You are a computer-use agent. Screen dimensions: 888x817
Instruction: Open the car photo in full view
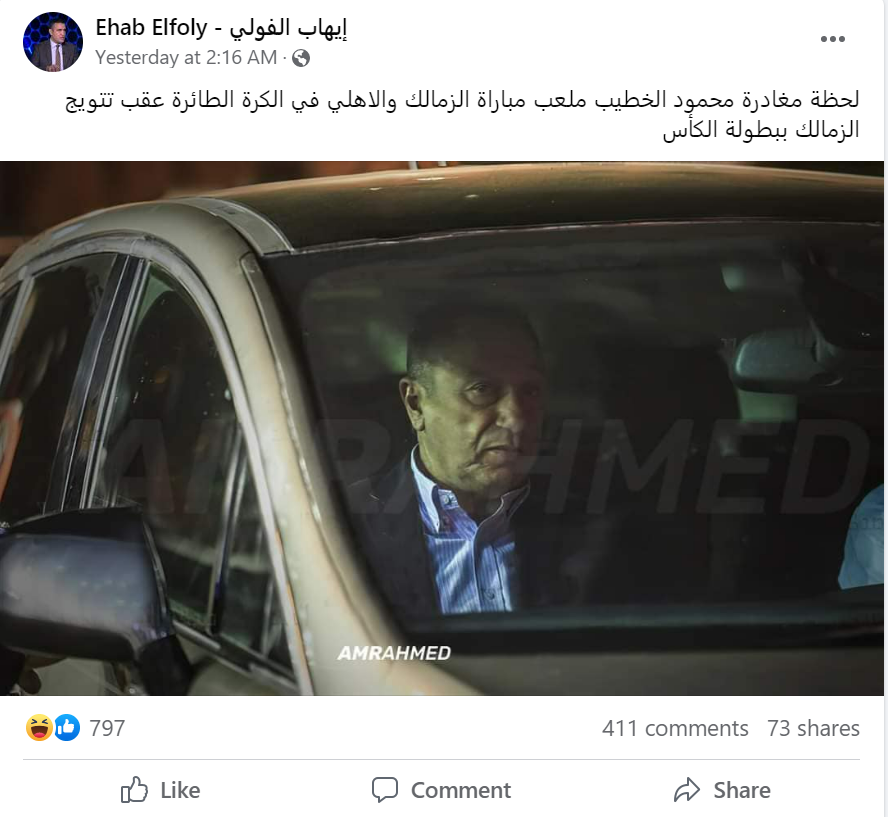click(x=442, y=429)
